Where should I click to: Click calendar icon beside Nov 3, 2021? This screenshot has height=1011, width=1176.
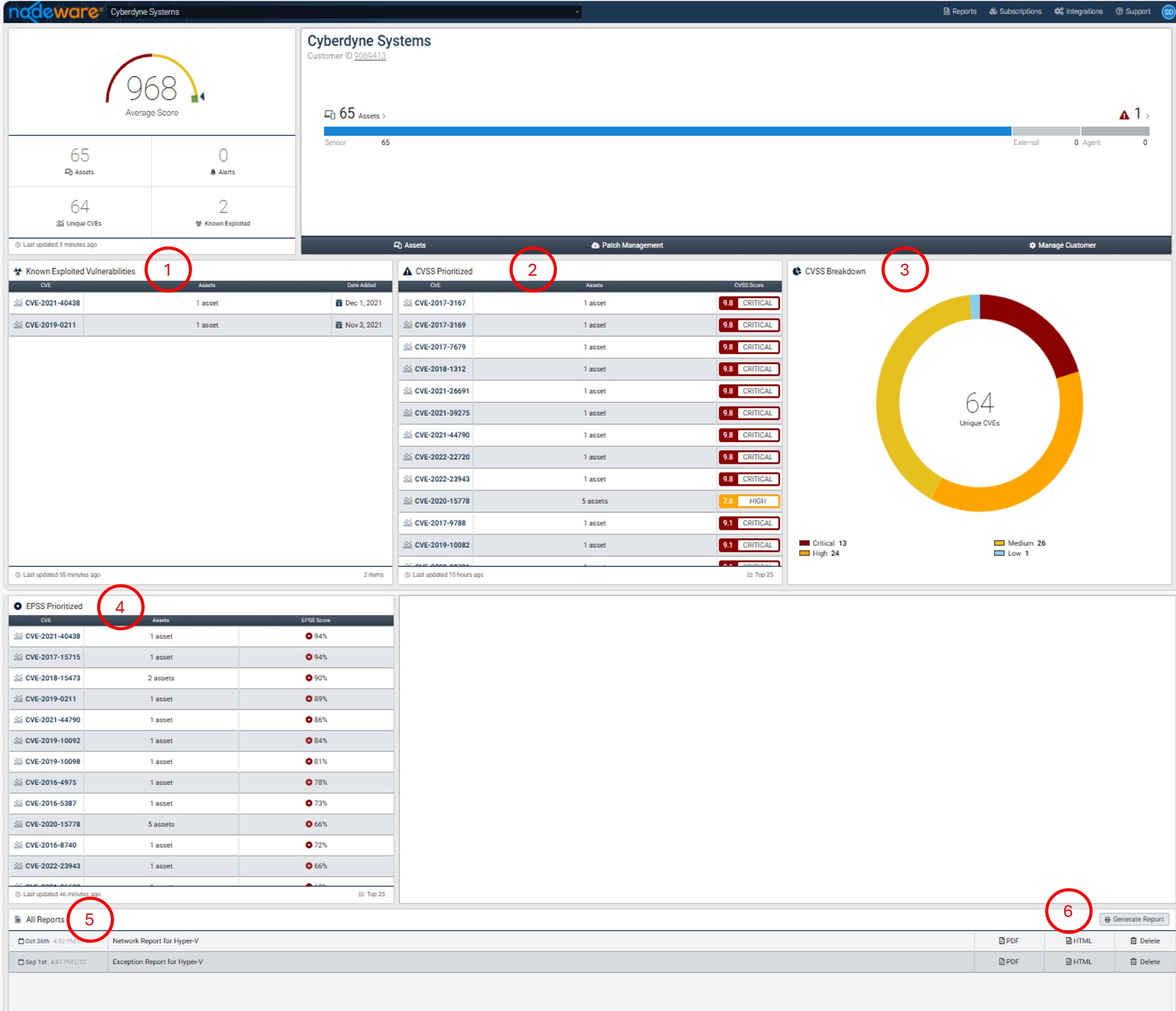[x=339, y=325]
